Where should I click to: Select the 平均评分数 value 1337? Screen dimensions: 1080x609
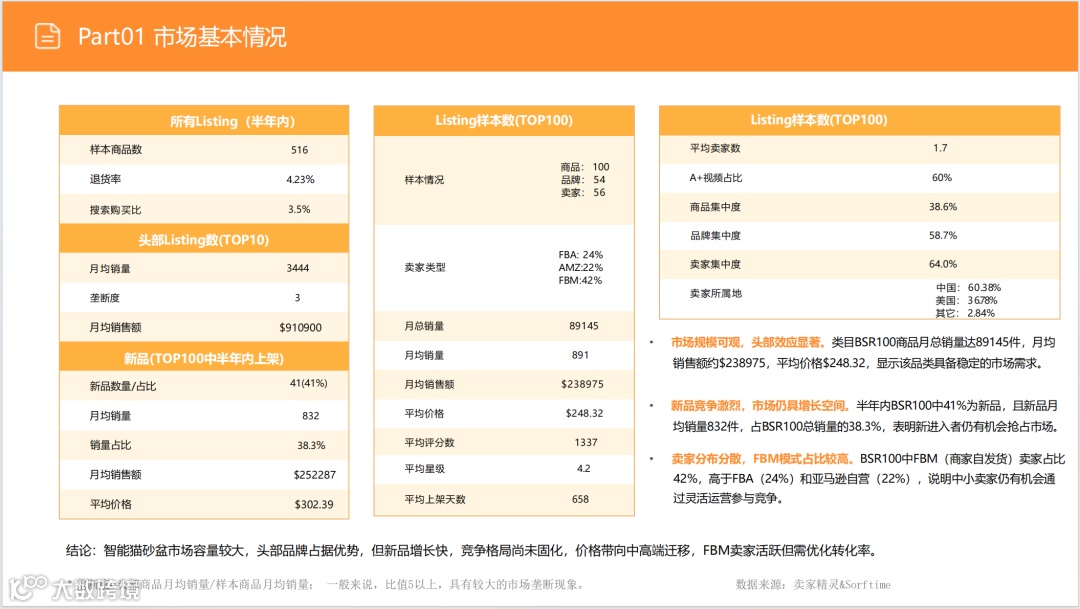click(586, 442)
